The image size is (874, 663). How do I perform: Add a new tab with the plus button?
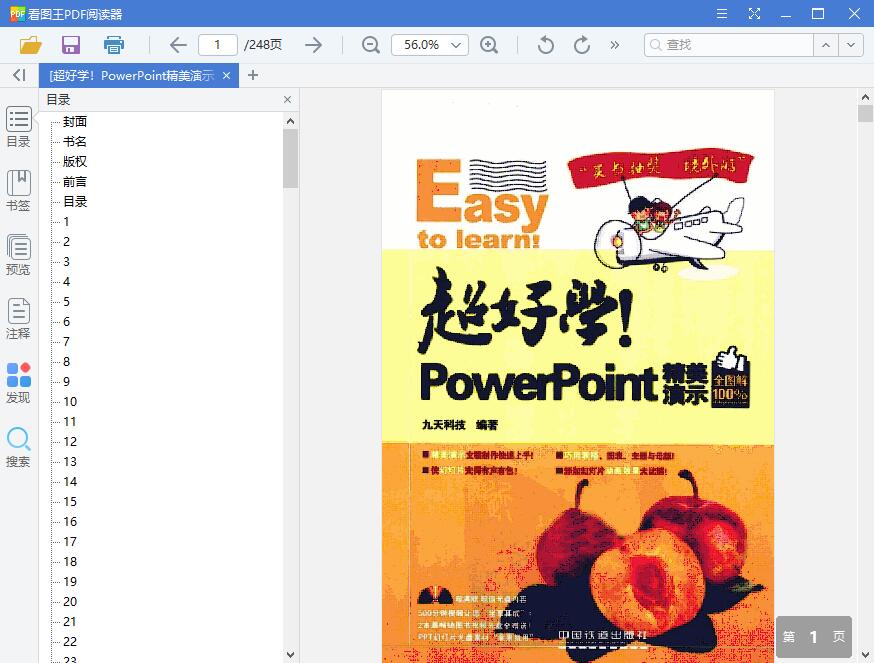(253, 75)
